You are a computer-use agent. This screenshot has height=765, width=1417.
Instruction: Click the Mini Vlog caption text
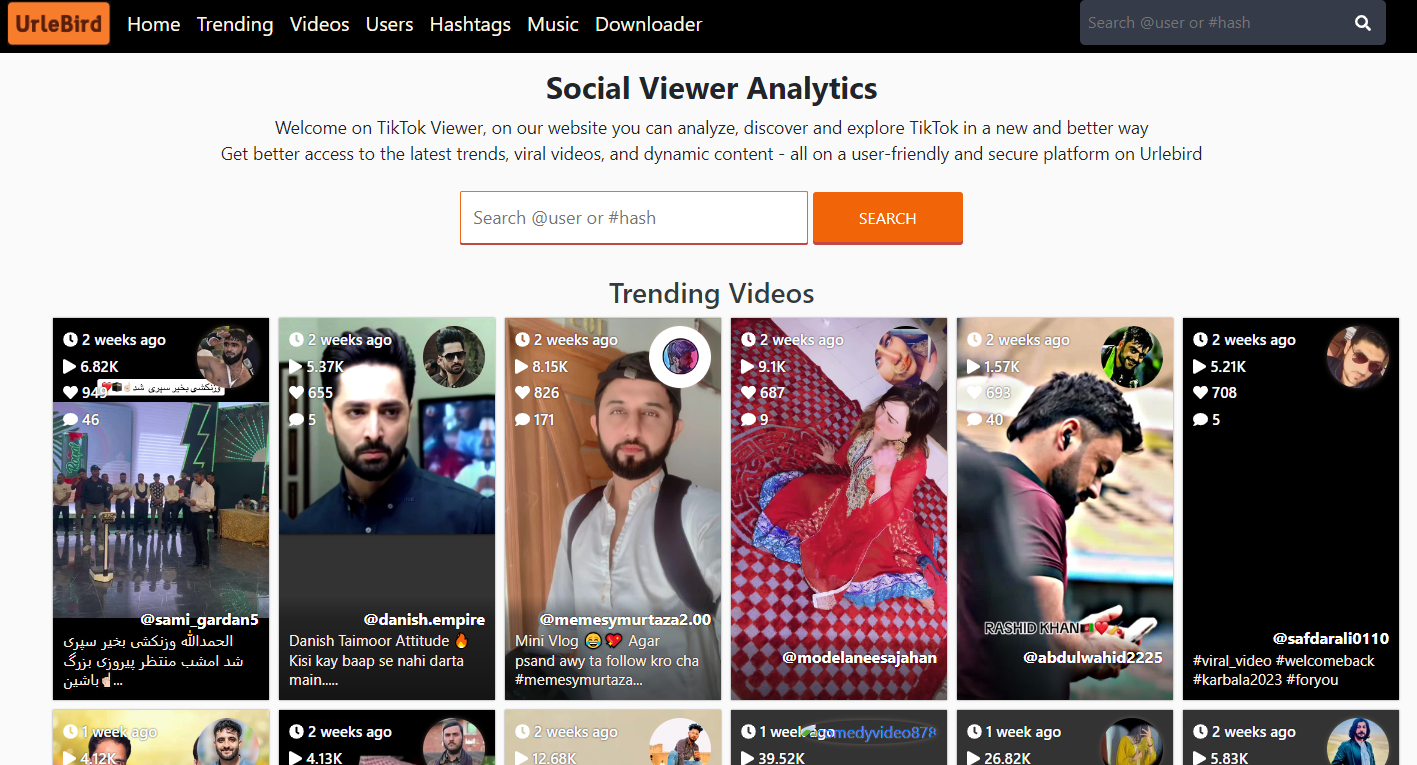coord(607,660)
